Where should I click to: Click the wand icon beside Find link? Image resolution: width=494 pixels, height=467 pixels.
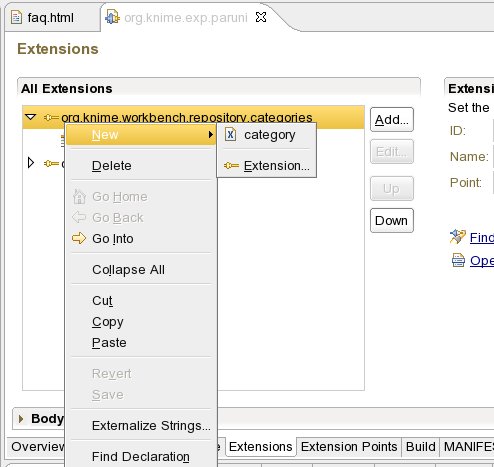click(x=458, y=237)
